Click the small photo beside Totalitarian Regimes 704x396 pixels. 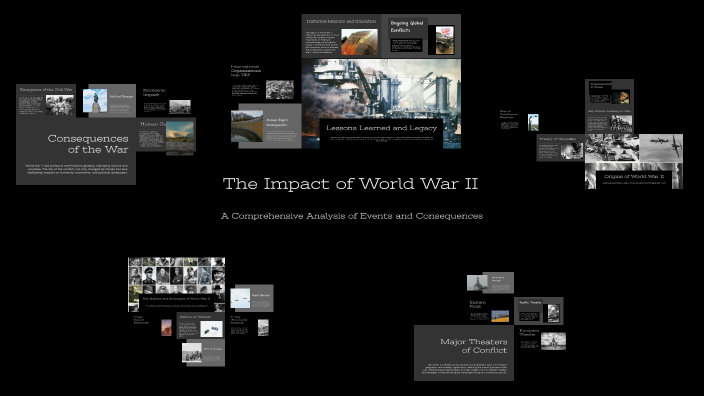(533, 123)
